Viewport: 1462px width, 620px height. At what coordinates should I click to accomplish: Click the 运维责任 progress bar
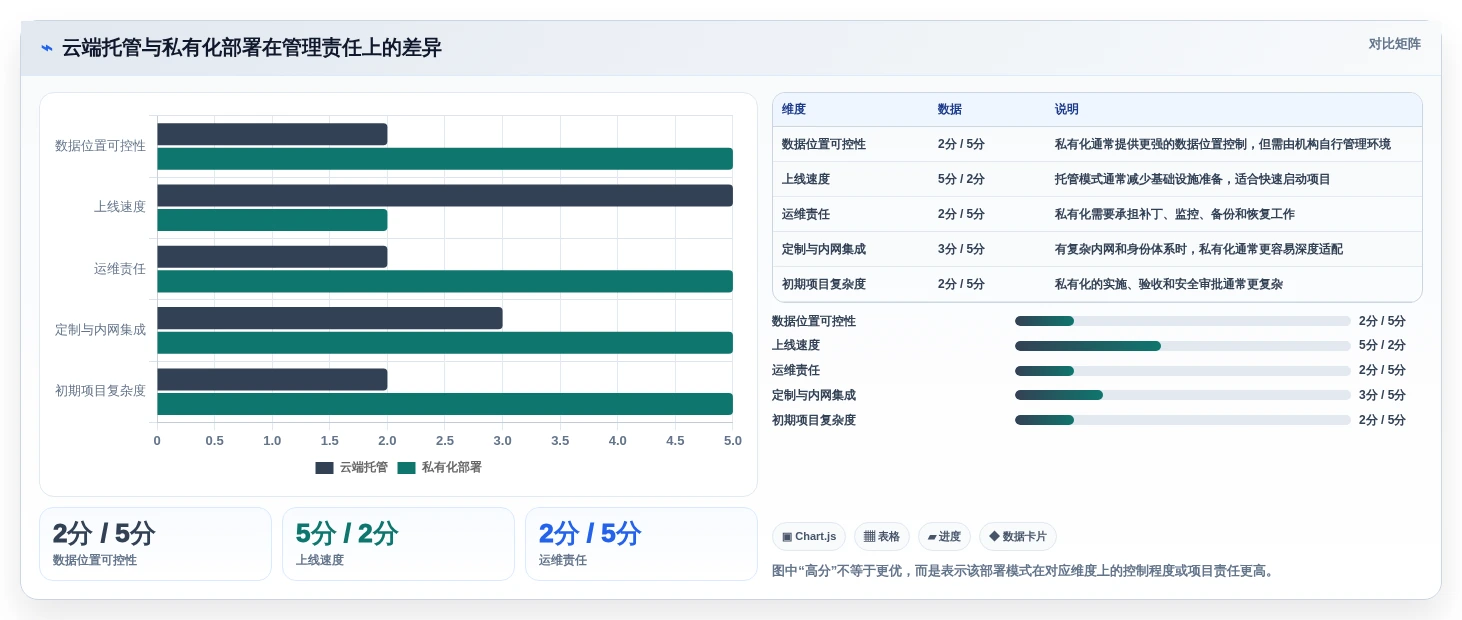(1182, 371)
